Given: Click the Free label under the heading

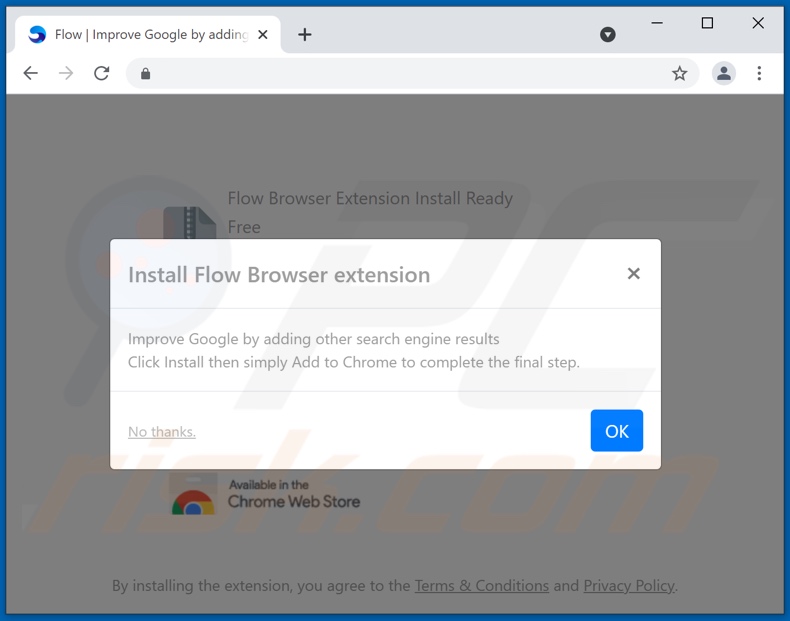Looking at the screenshot, I should pos(244,227).
